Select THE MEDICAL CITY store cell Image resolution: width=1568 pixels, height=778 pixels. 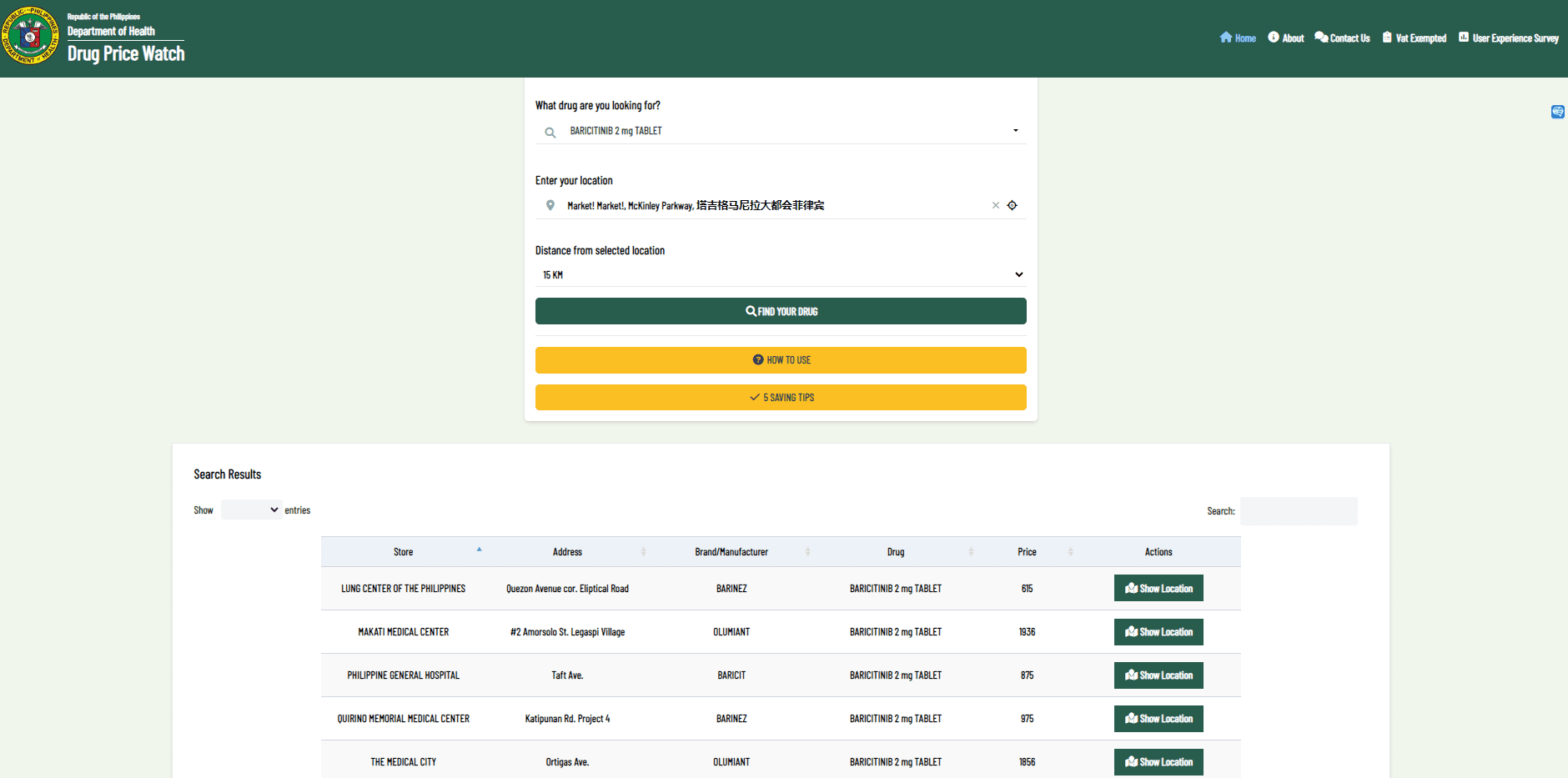(404, 762)
